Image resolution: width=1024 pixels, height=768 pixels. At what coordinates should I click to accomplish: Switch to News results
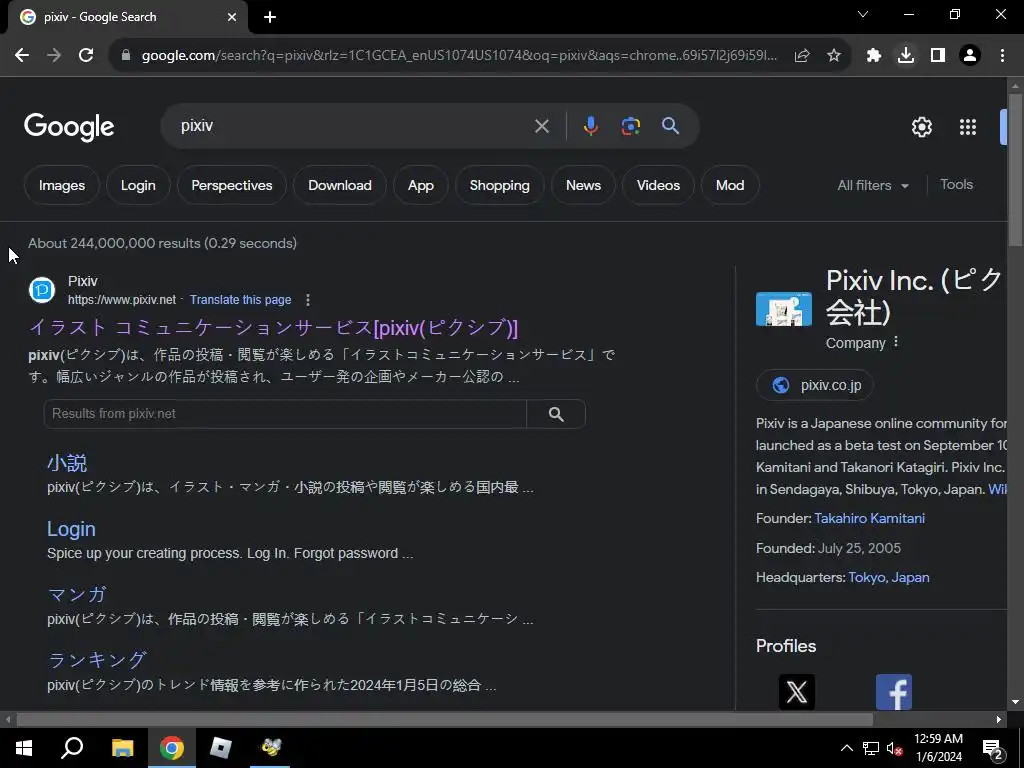tap(583, 185)
